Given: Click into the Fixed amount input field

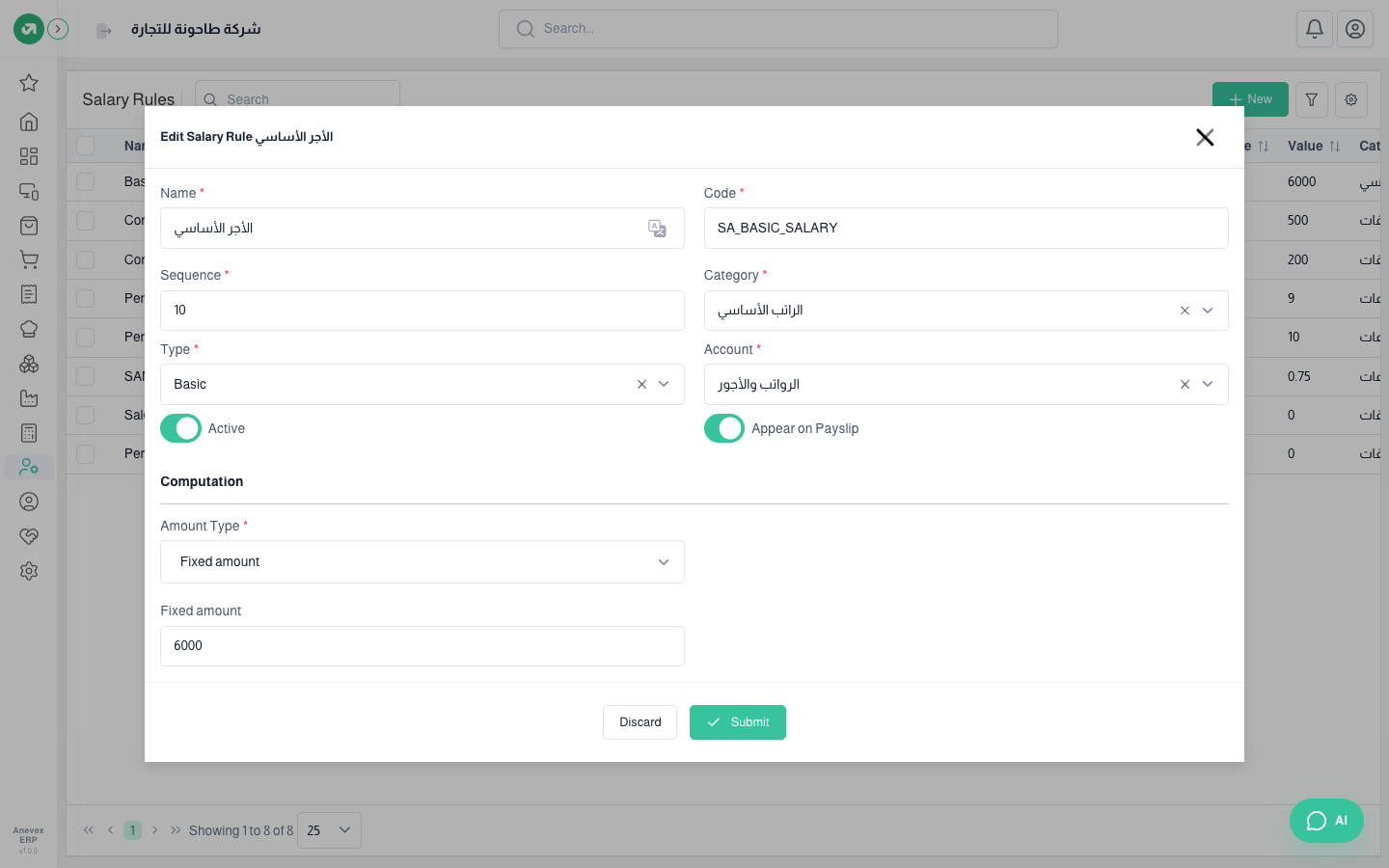Looking at the screenshot, I should (x=422, y=646).
